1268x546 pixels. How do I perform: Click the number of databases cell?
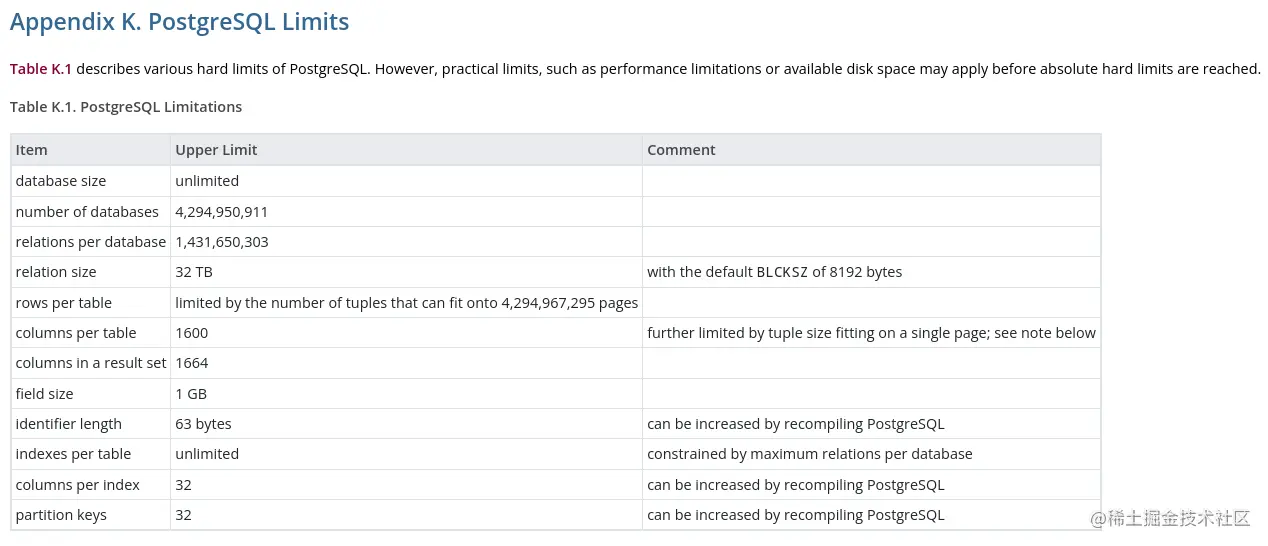click(87, 212)
